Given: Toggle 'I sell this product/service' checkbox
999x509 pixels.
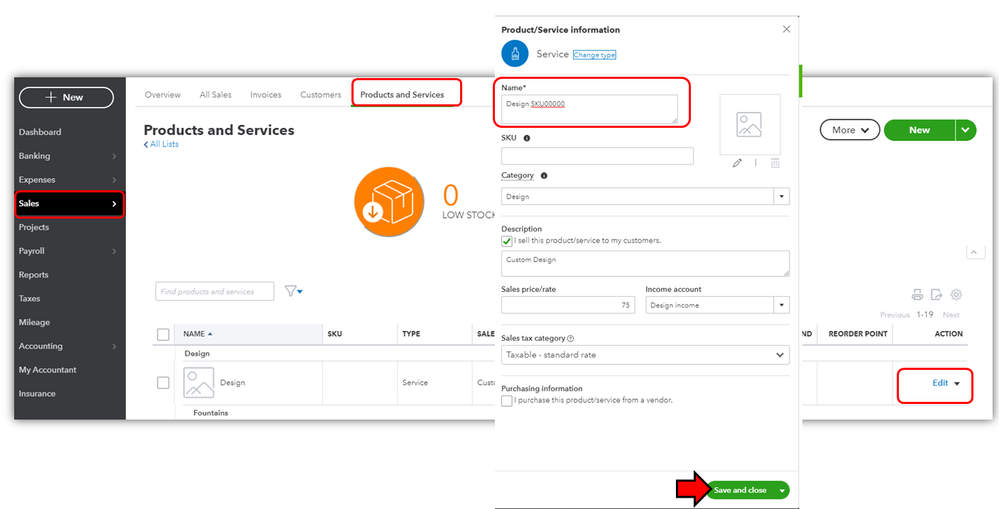Looking at the screenshot, I should pyautogui.click(x=507, y=241).
